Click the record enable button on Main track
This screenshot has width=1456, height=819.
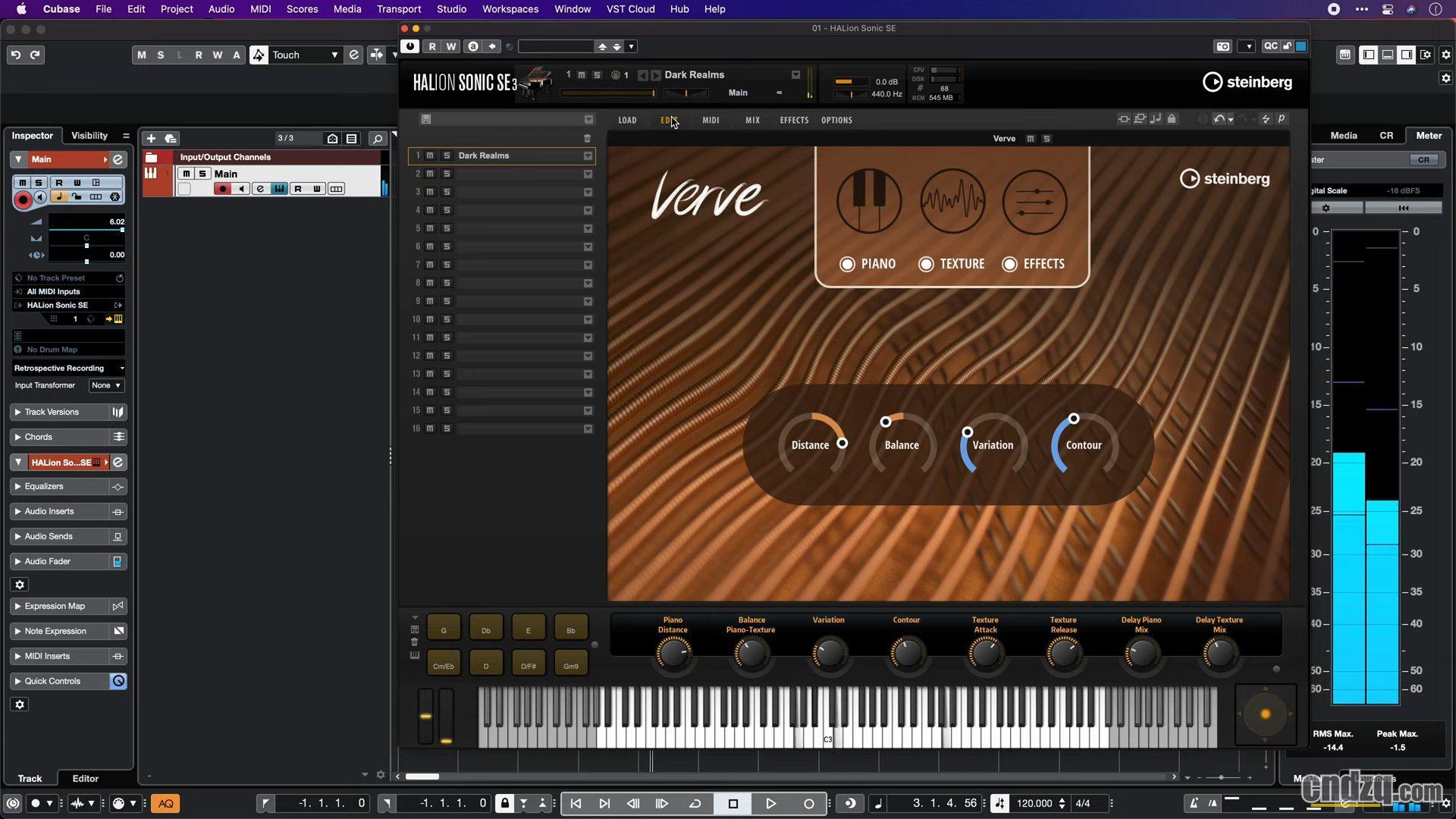pyautogui.click(x=222, y=189)
